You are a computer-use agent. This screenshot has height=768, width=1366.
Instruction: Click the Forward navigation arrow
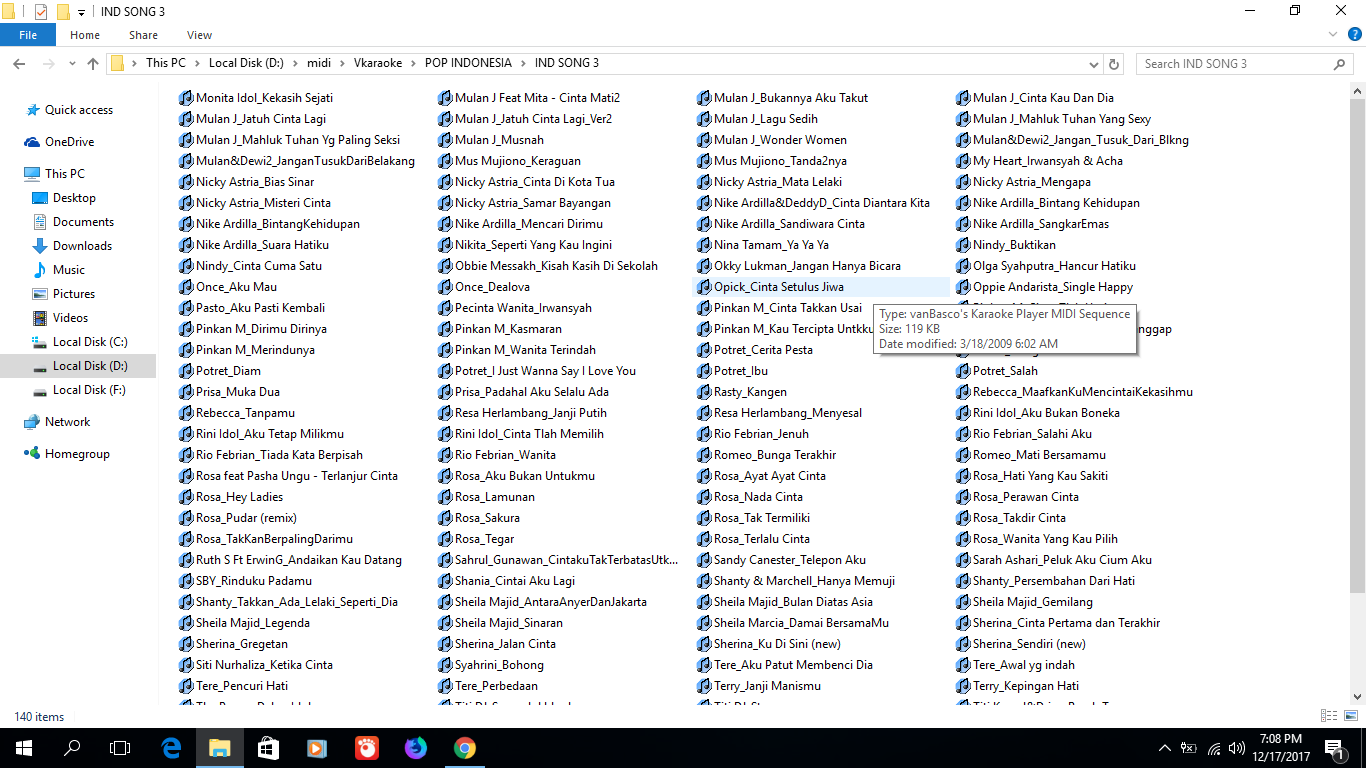[x=47, y=63]
